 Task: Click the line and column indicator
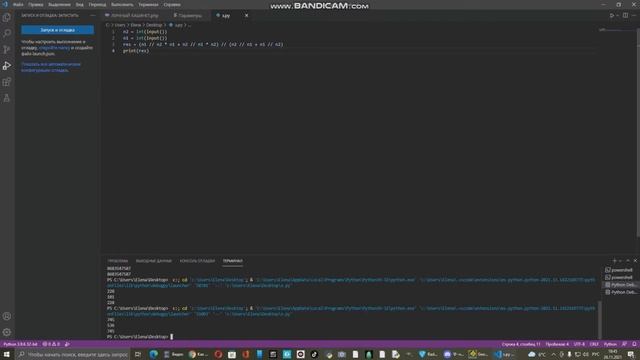click(x=521, y=344)
